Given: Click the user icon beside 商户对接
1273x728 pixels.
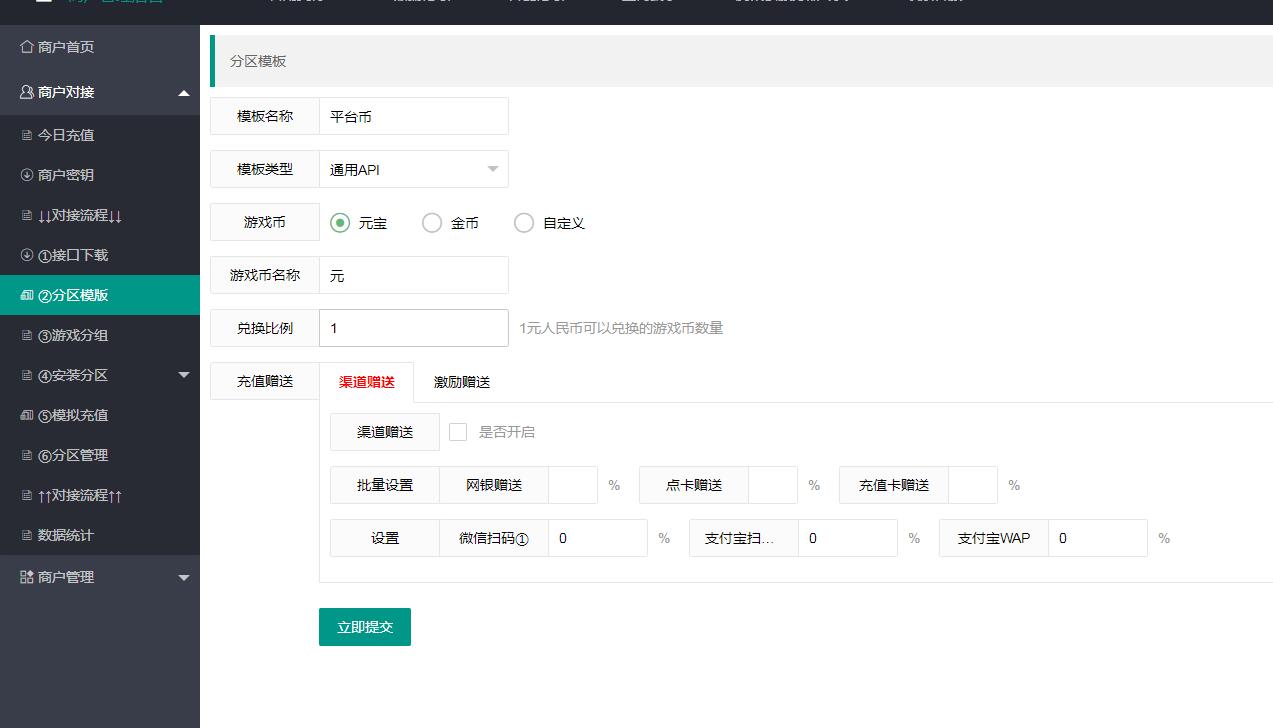Looking at the screenshot, I should coord(27,92).
